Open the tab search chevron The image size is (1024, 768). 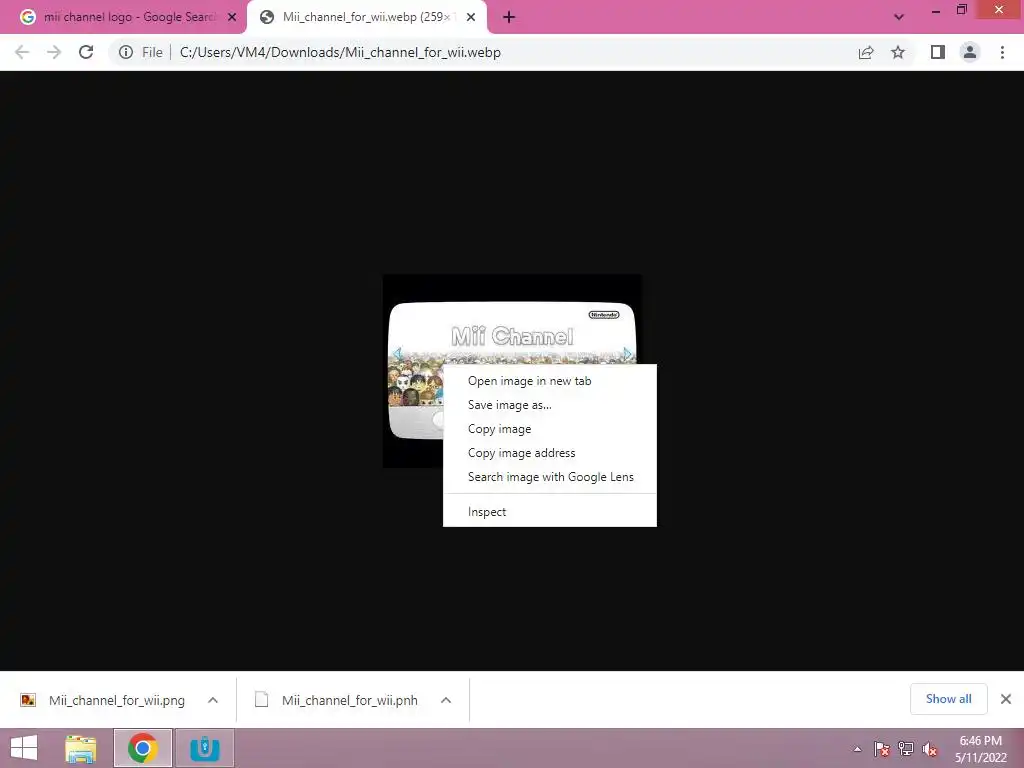coord(899,17)
